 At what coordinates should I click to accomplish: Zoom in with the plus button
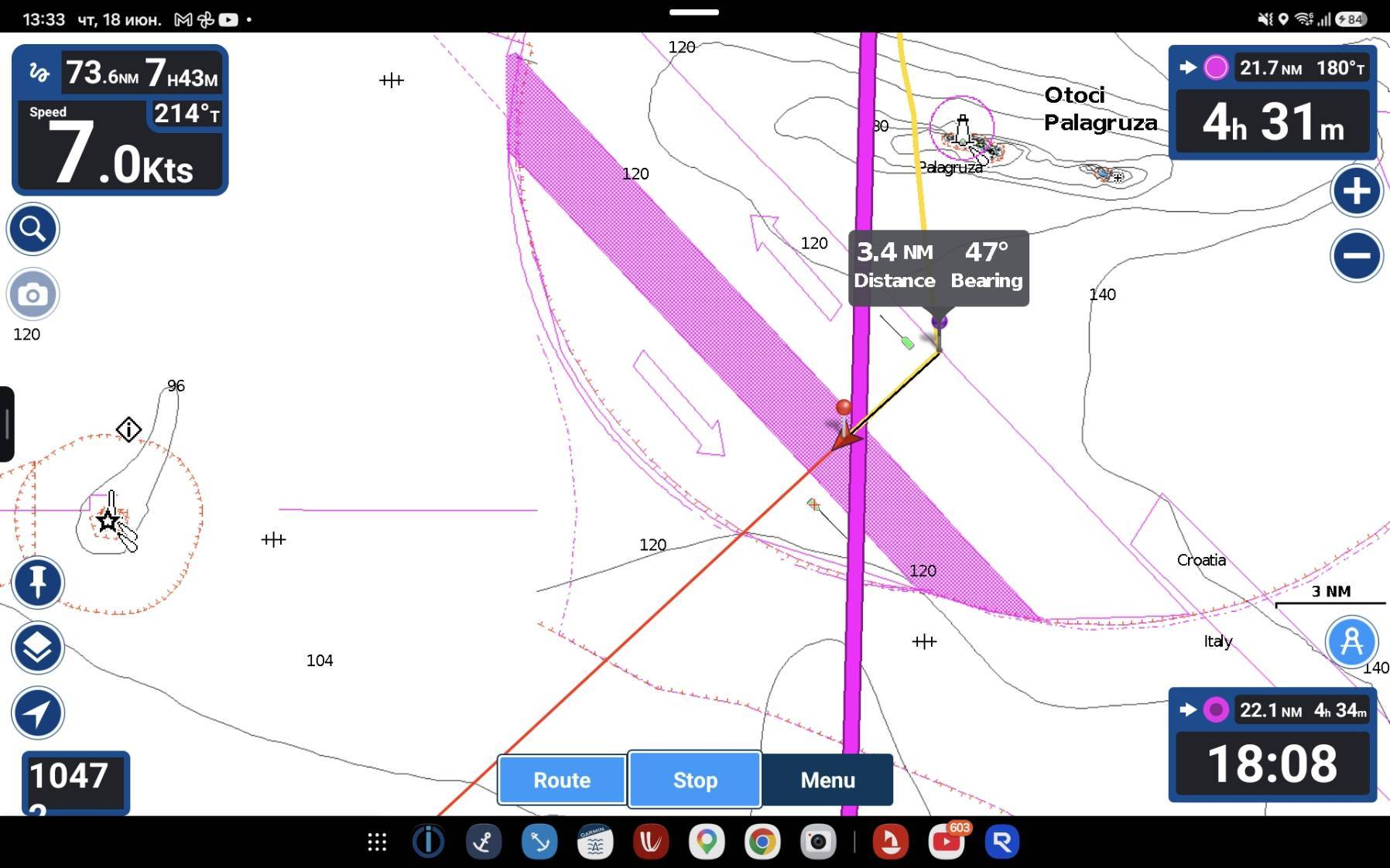[x=1357, y=190]
